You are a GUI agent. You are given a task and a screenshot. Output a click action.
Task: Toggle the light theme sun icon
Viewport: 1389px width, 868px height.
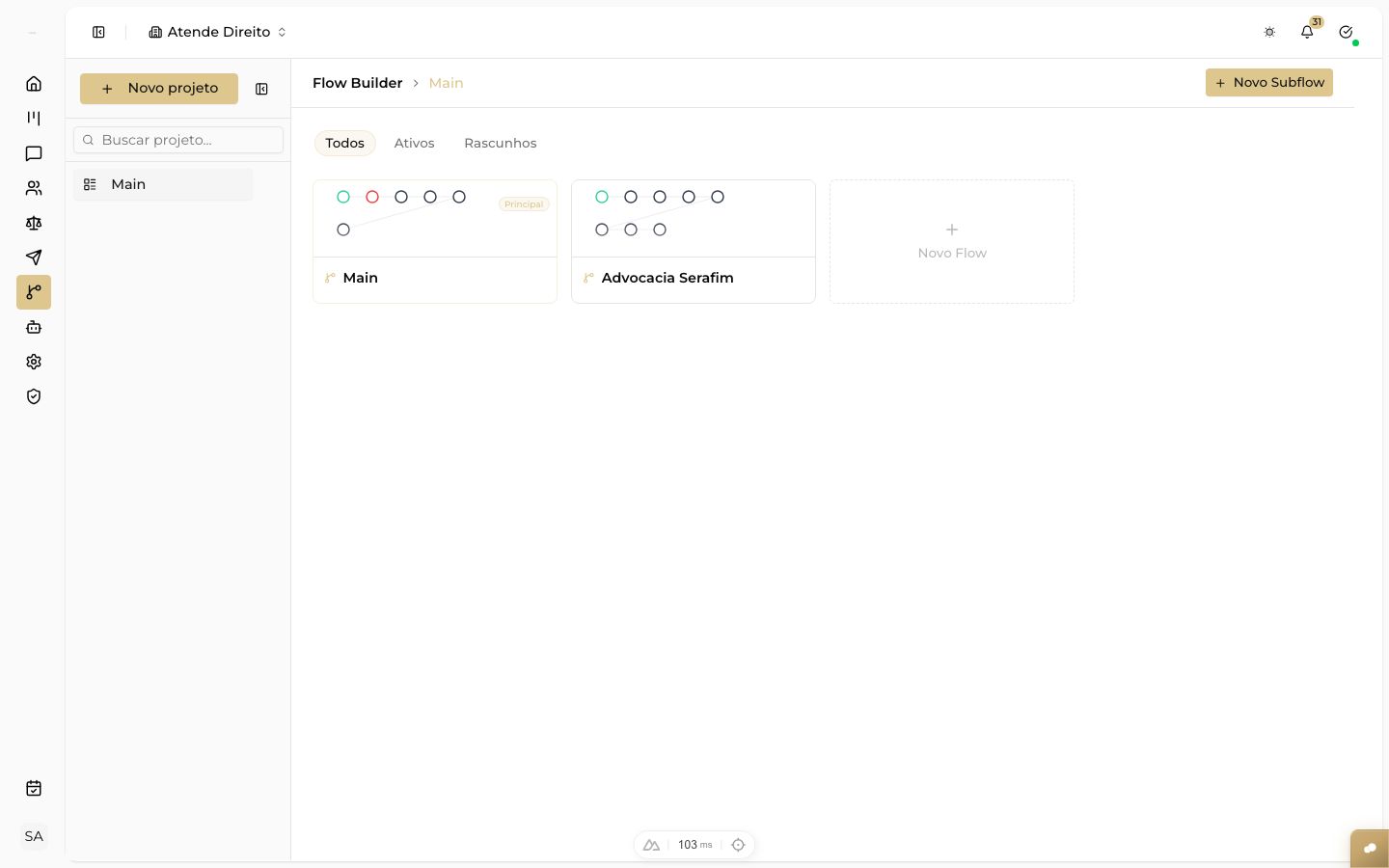tap(1269, 32)
